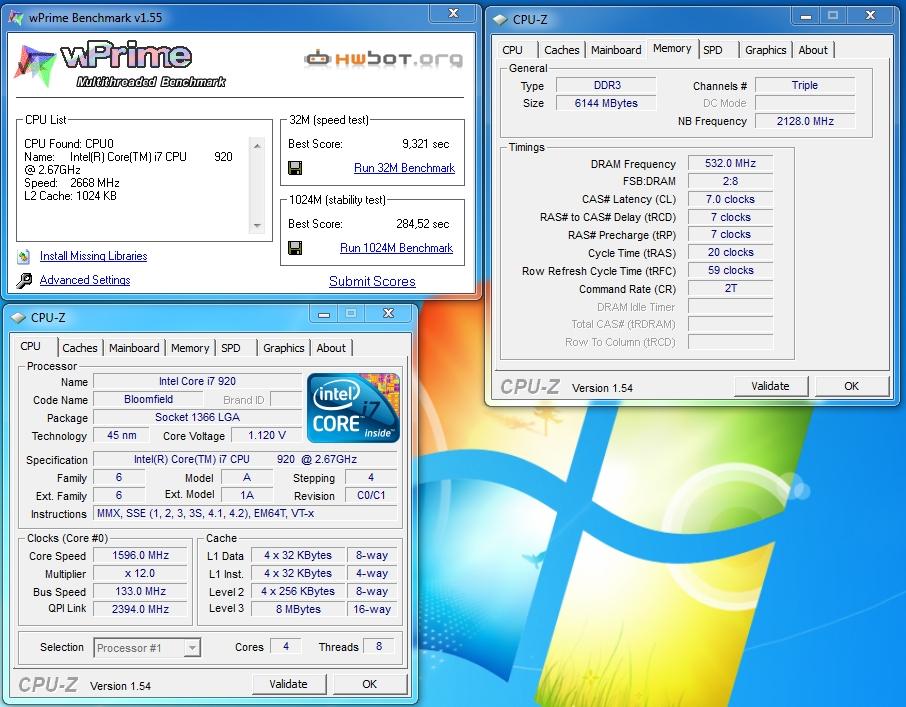
Task: Click the Install Missing Libraries icon
Action: tap(24, 256)
